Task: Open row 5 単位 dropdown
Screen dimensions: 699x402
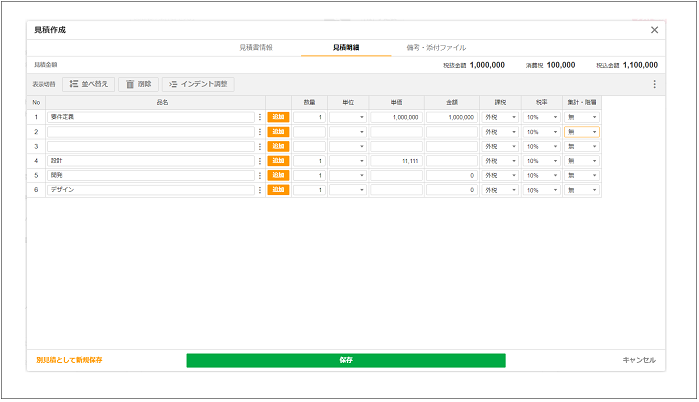Action: click(348, 175)
